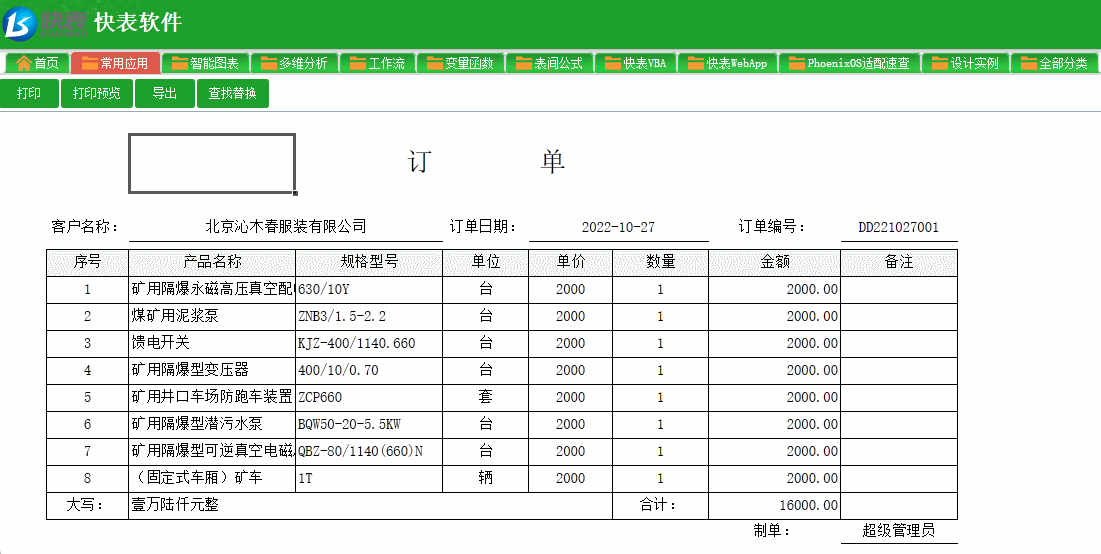Viewport: 1101px width, 554px height.
Task: Click the 数量 column header
Action: tap(661, 262)
